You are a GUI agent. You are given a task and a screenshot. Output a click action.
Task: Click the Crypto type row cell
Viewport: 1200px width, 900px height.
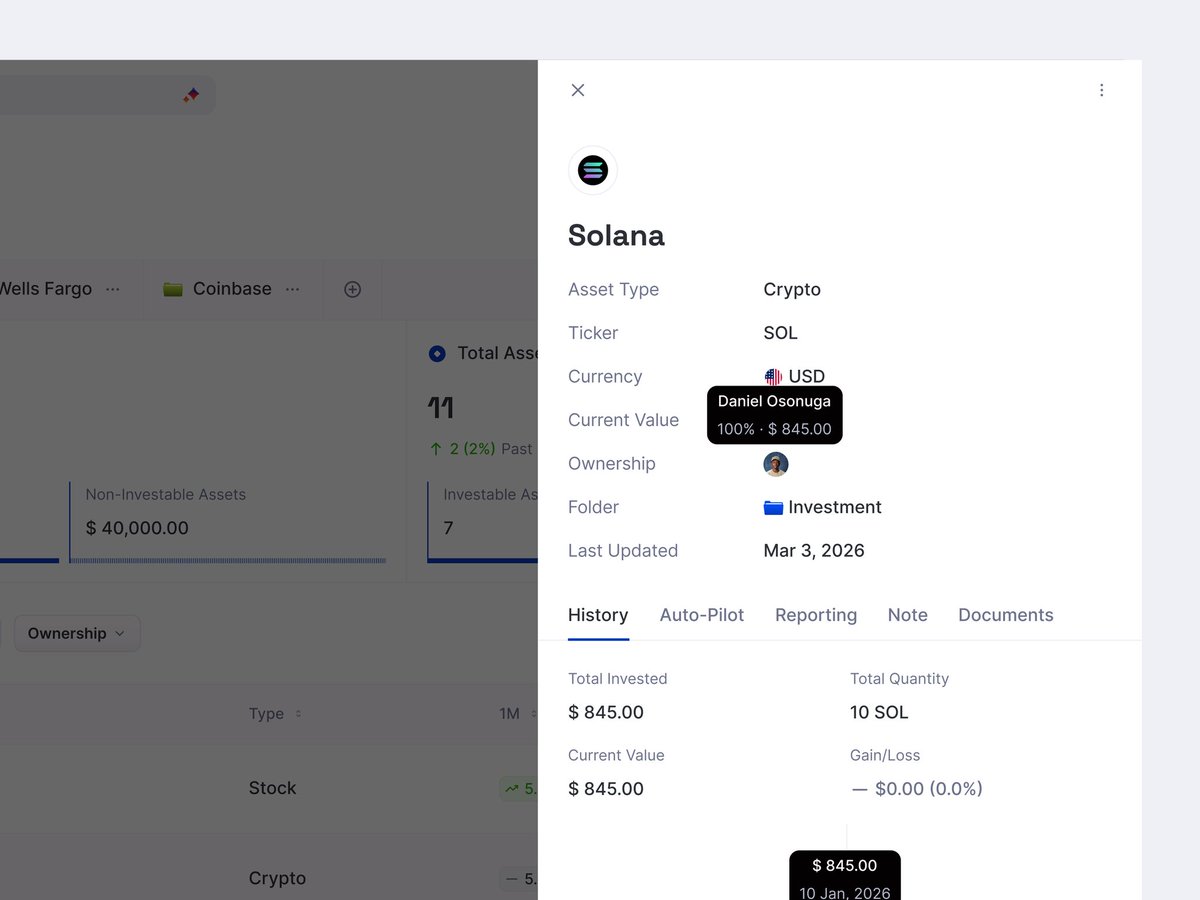tap(277, 878)
